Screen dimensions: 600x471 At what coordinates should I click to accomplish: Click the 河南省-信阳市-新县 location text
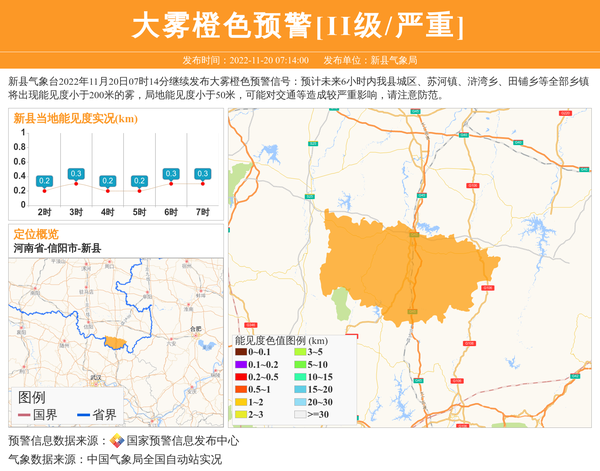pos(57,248)
